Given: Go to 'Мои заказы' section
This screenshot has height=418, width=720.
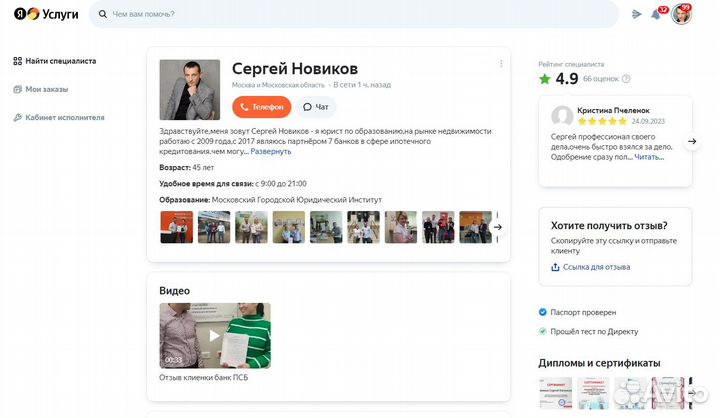Looking at the screenshot, I should coord(41,89).
